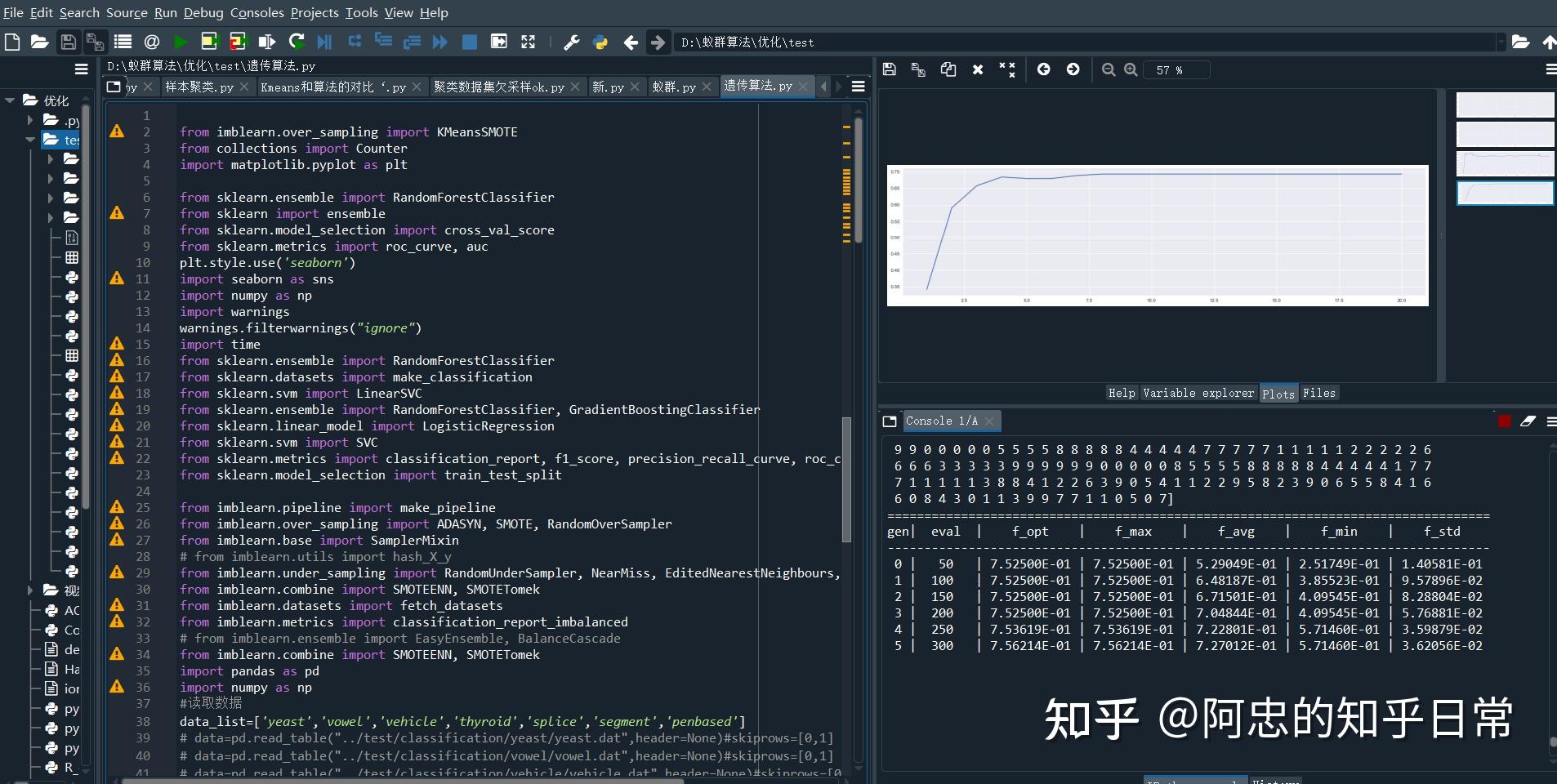
Task: Open the Variable explorer pane
Action: [x=1198, y=393]
